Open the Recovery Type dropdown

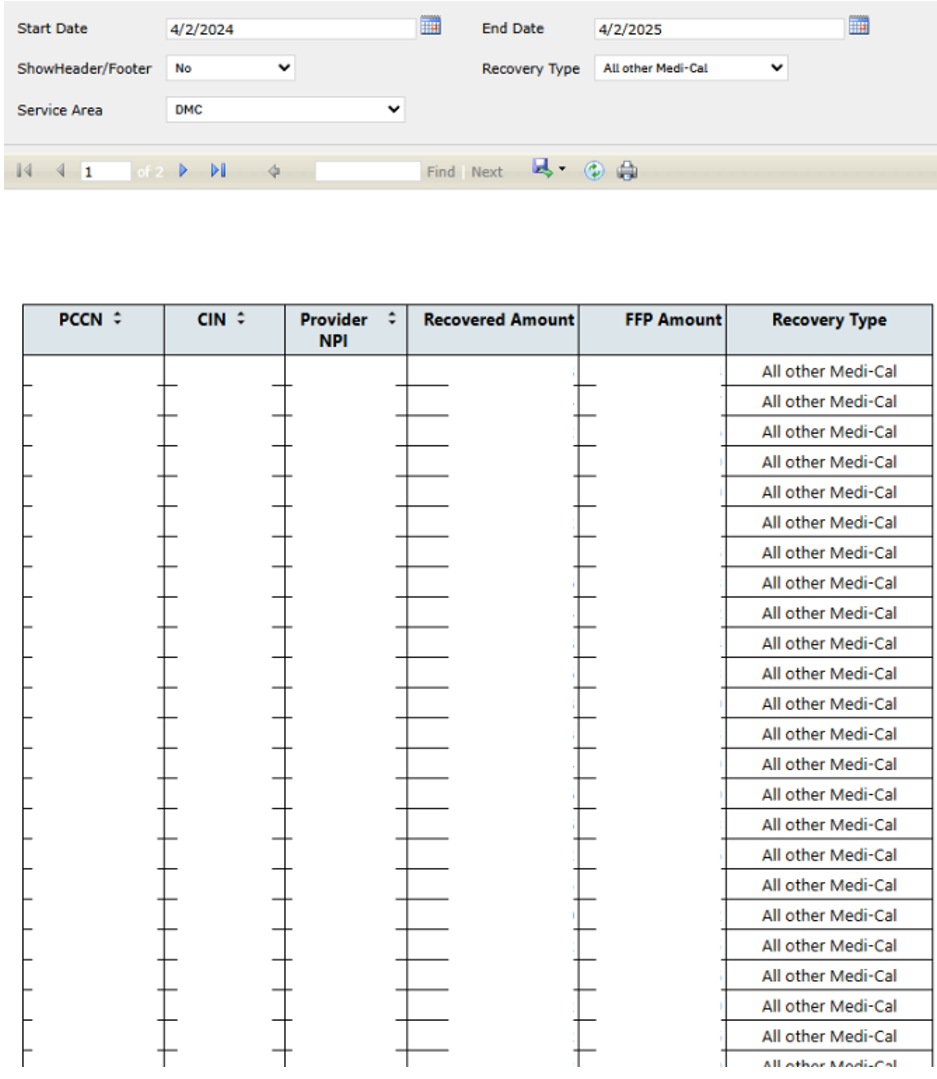(691, 68)
